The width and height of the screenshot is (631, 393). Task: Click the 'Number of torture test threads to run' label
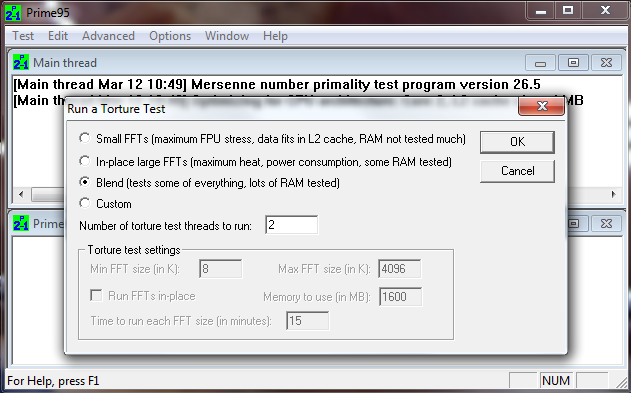coord(165,226)
